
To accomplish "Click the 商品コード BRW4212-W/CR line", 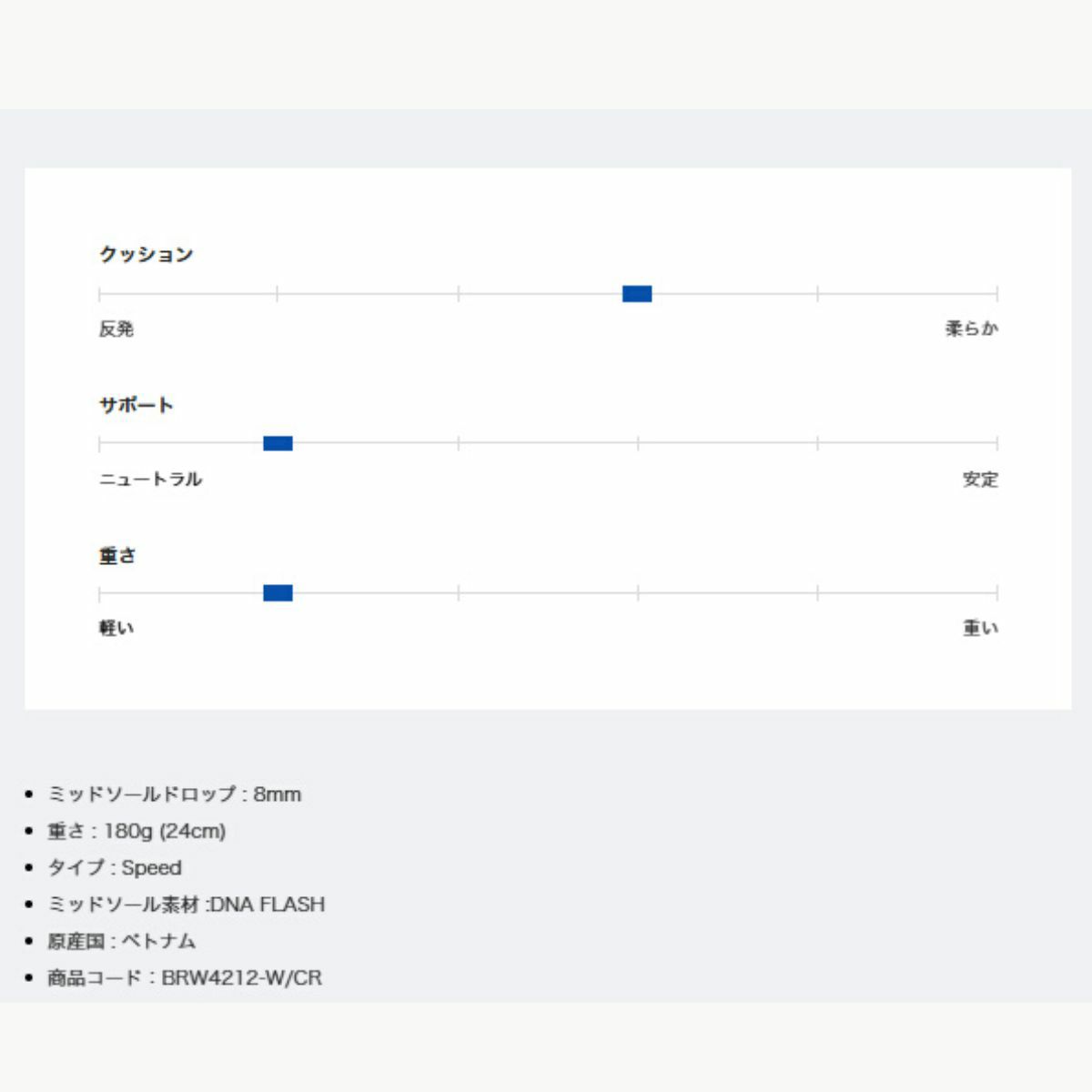I will pyautogui.click(x=185, y=978).
